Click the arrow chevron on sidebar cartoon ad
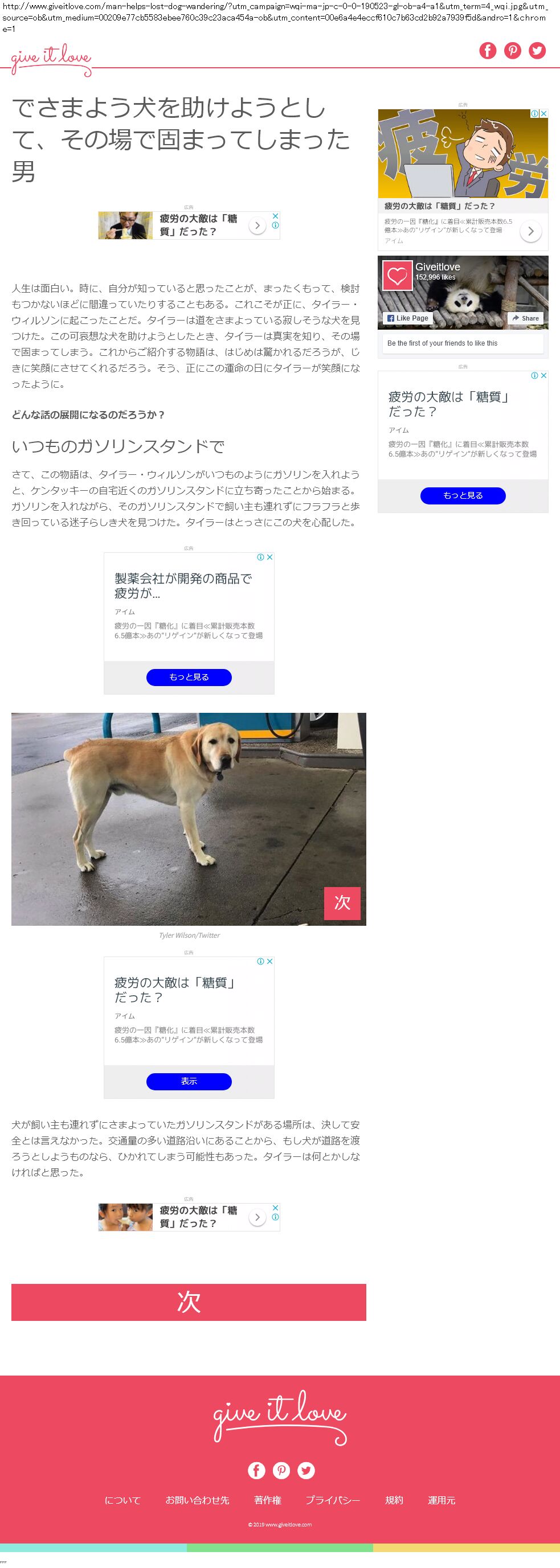The width and height of the screenshot is (560, 1568). pyautogui.click(x=531, y=231)
